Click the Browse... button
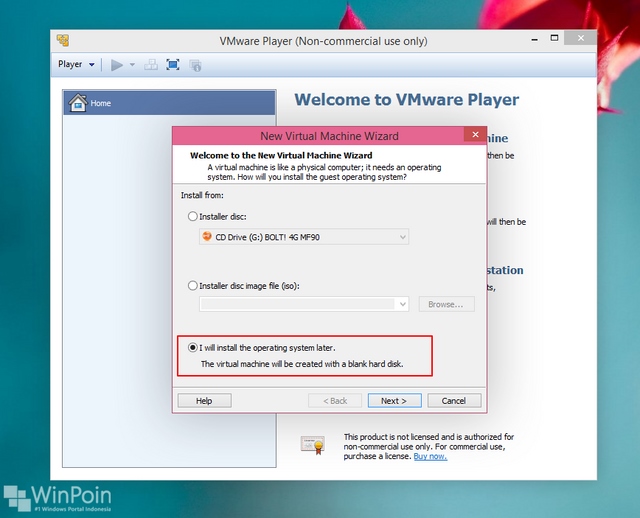 (x=446, y=304)
